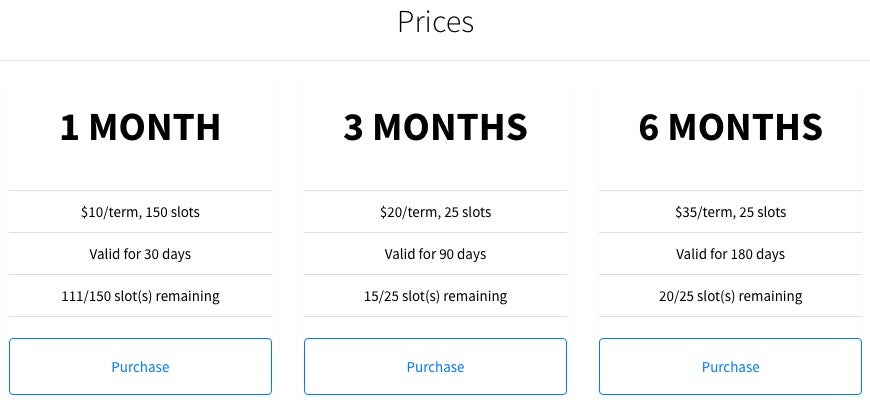Click the $35/term, 25 slots row
This screenshot has height=405, width=870.
[x=730, y=212]
